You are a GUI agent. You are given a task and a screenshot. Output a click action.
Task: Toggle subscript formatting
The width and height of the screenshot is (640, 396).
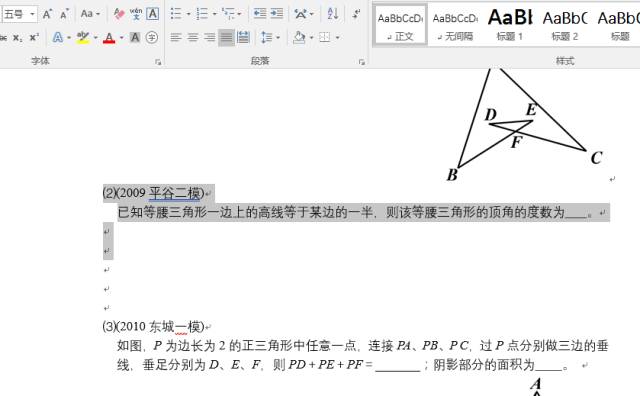click(x=17, y=38)
